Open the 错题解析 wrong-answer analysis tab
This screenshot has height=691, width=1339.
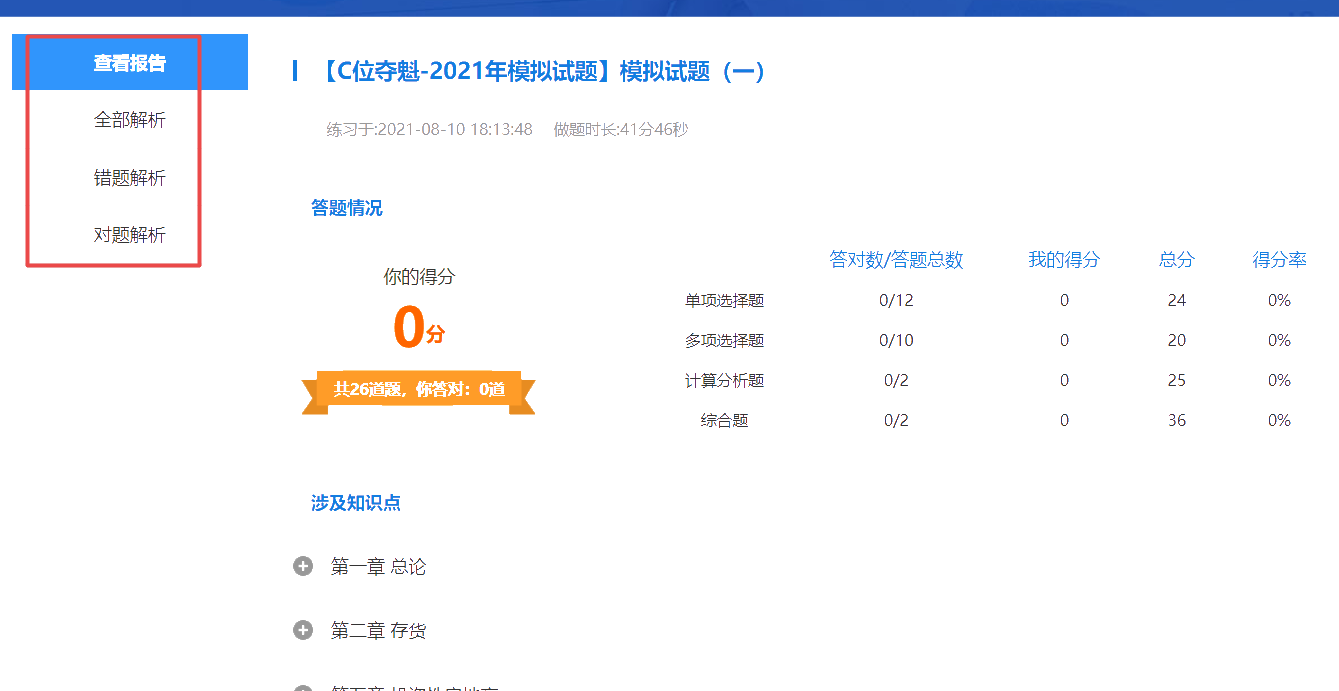(x=130, y=178)
